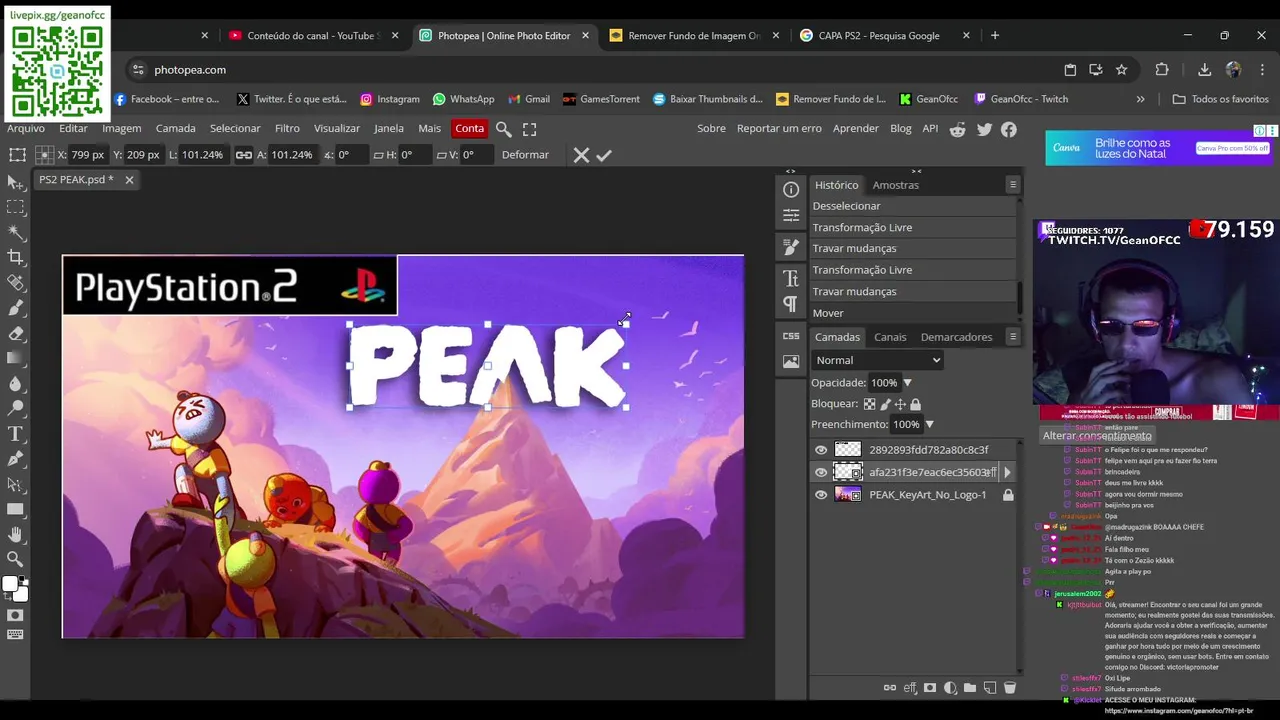Select the Magic Wand tool

(16, 232)
